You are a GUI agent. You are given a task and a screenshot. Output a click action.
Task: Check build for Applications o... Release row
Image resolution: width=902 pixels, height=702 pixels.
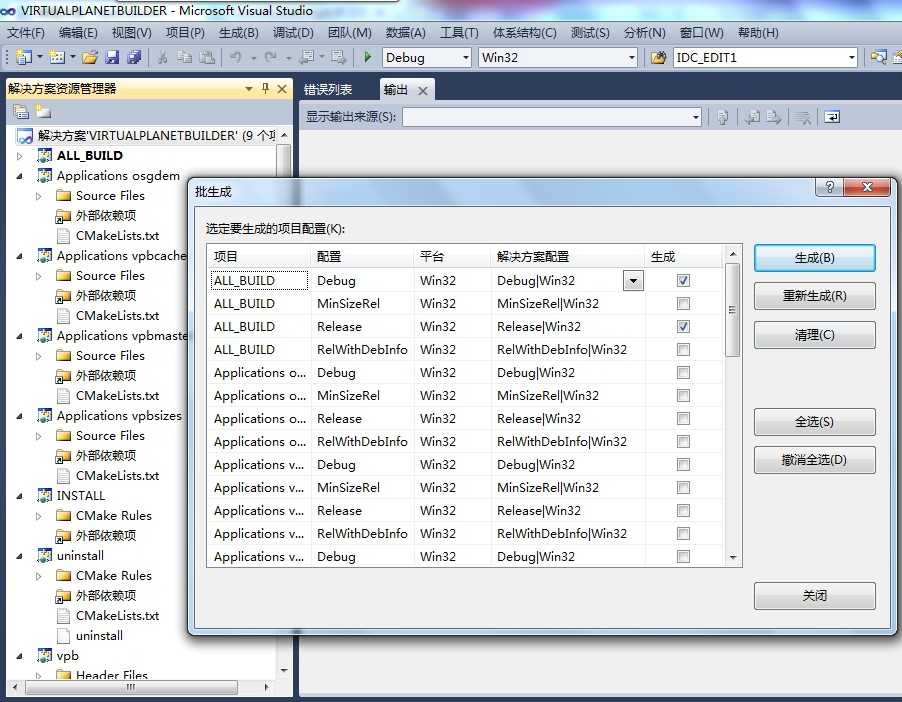tap(683, 419)
